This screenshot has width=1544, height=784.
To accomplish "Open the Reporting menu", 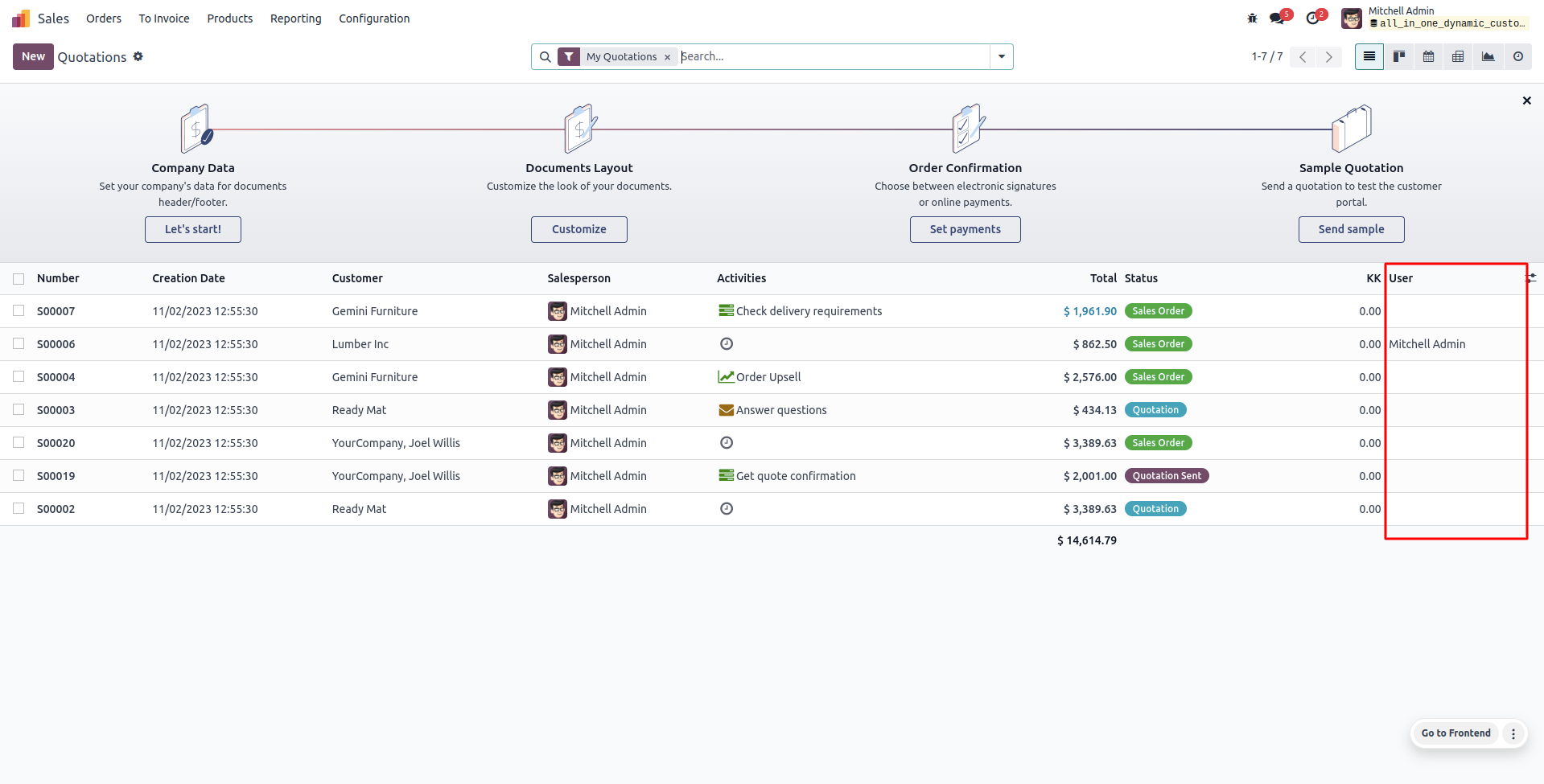I will click(295, 18).
